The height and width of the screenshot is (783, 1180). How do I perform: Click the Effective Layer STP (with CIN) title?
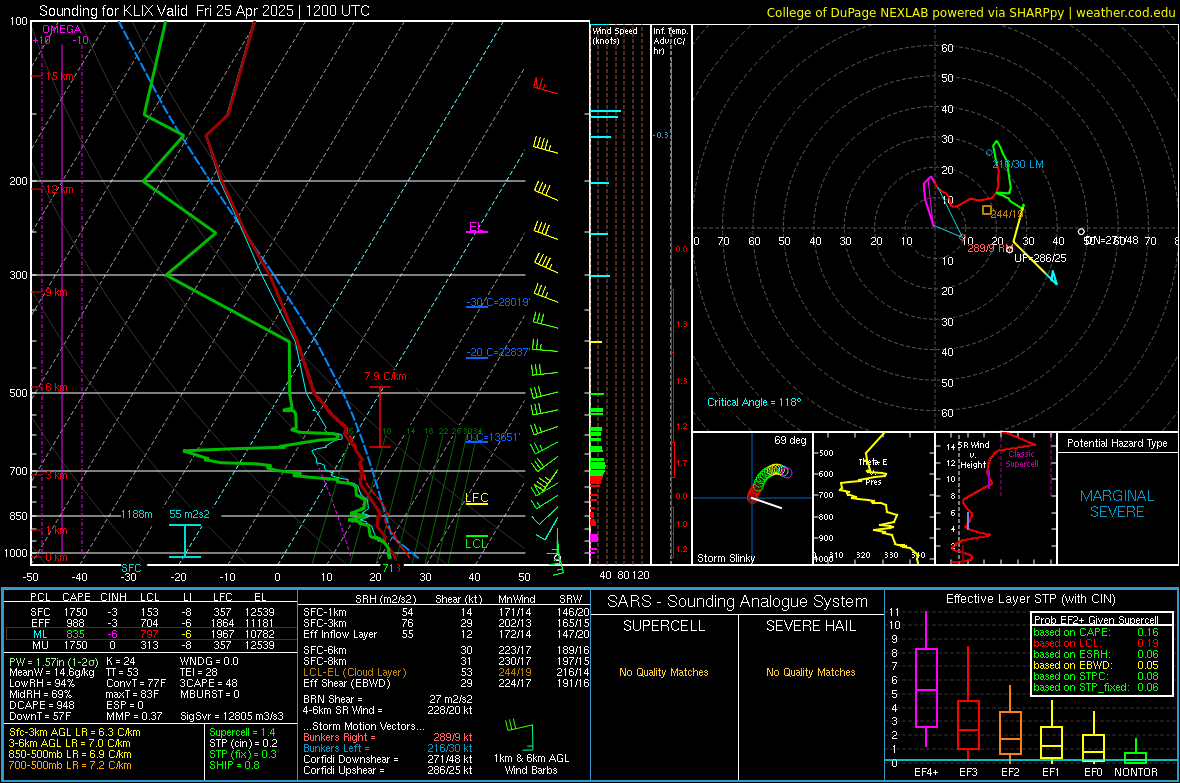(1031, 599)
